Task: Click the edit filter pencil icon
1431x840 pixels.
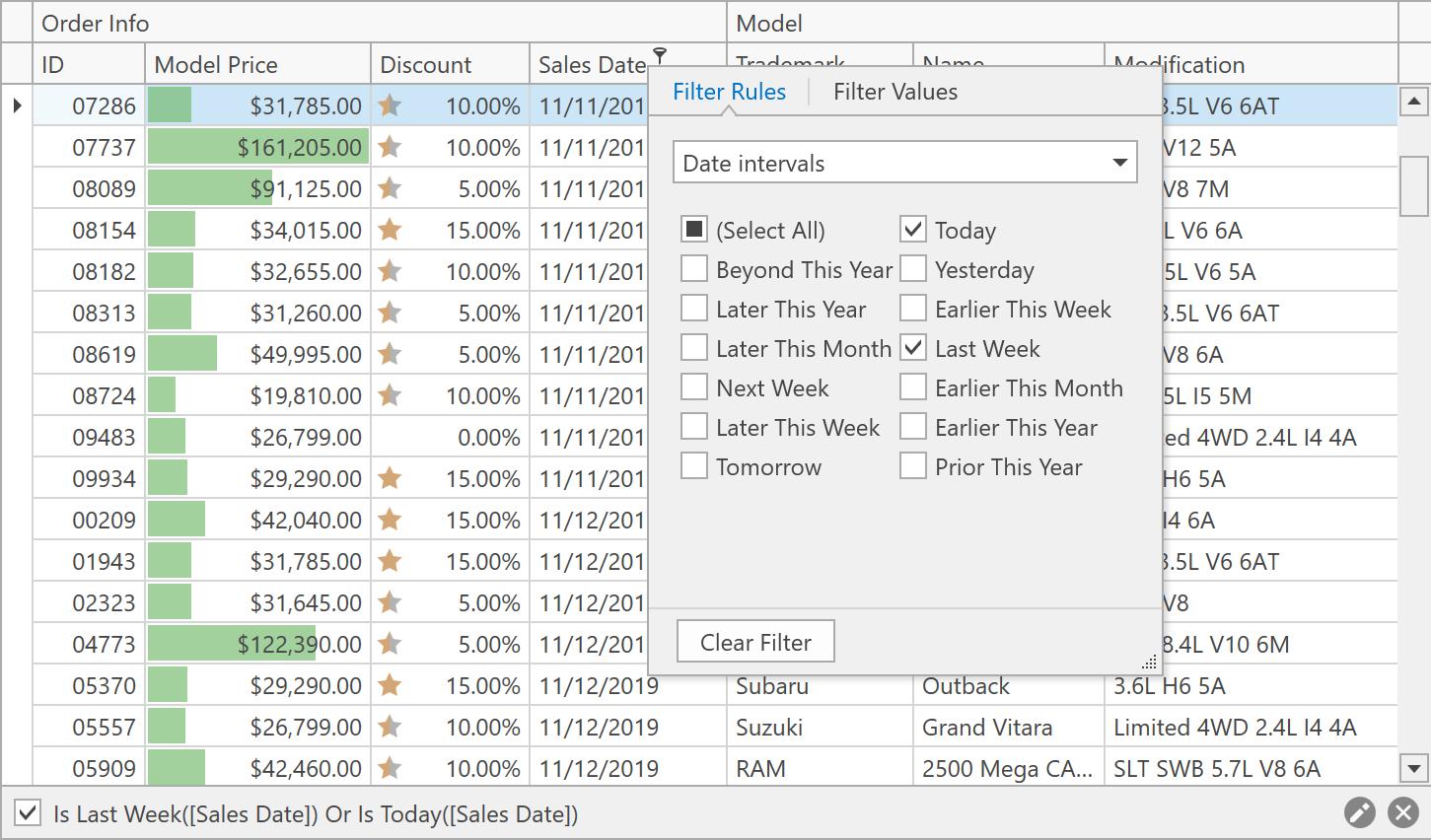Action: click(x=1359, y=812)
